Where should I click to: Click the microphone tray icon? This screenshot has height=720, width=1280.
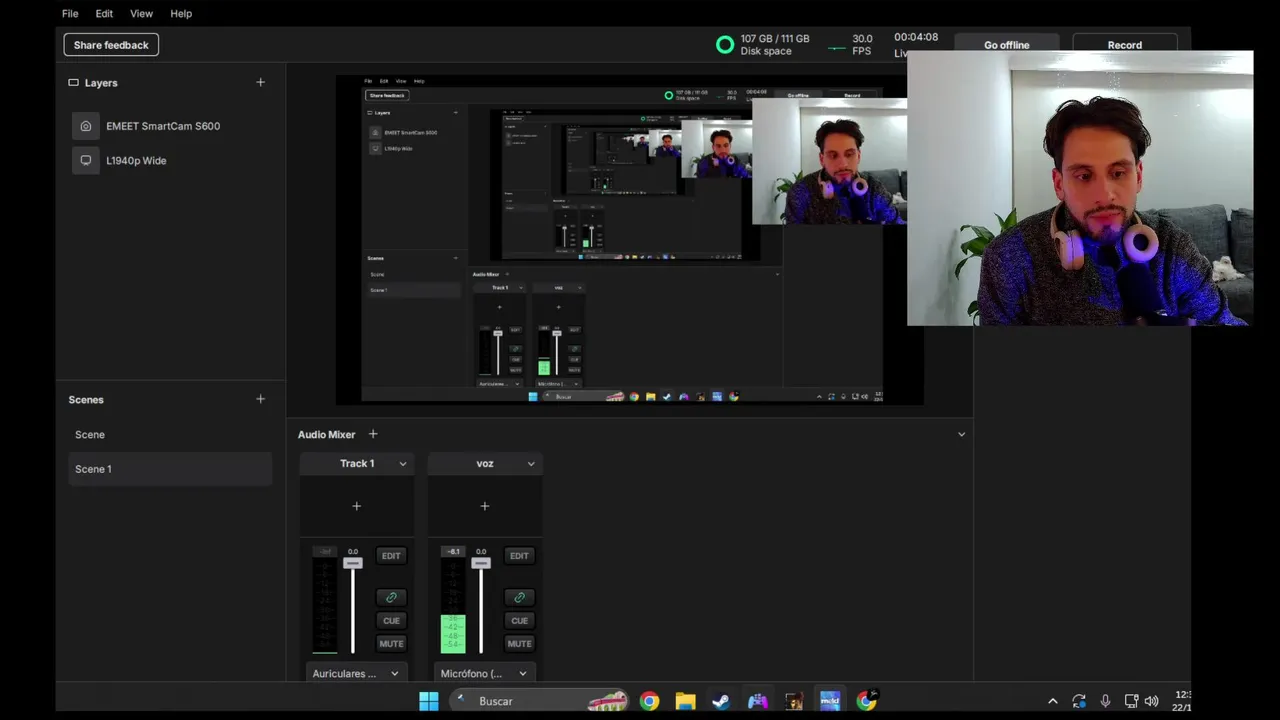click(1105, 701)
